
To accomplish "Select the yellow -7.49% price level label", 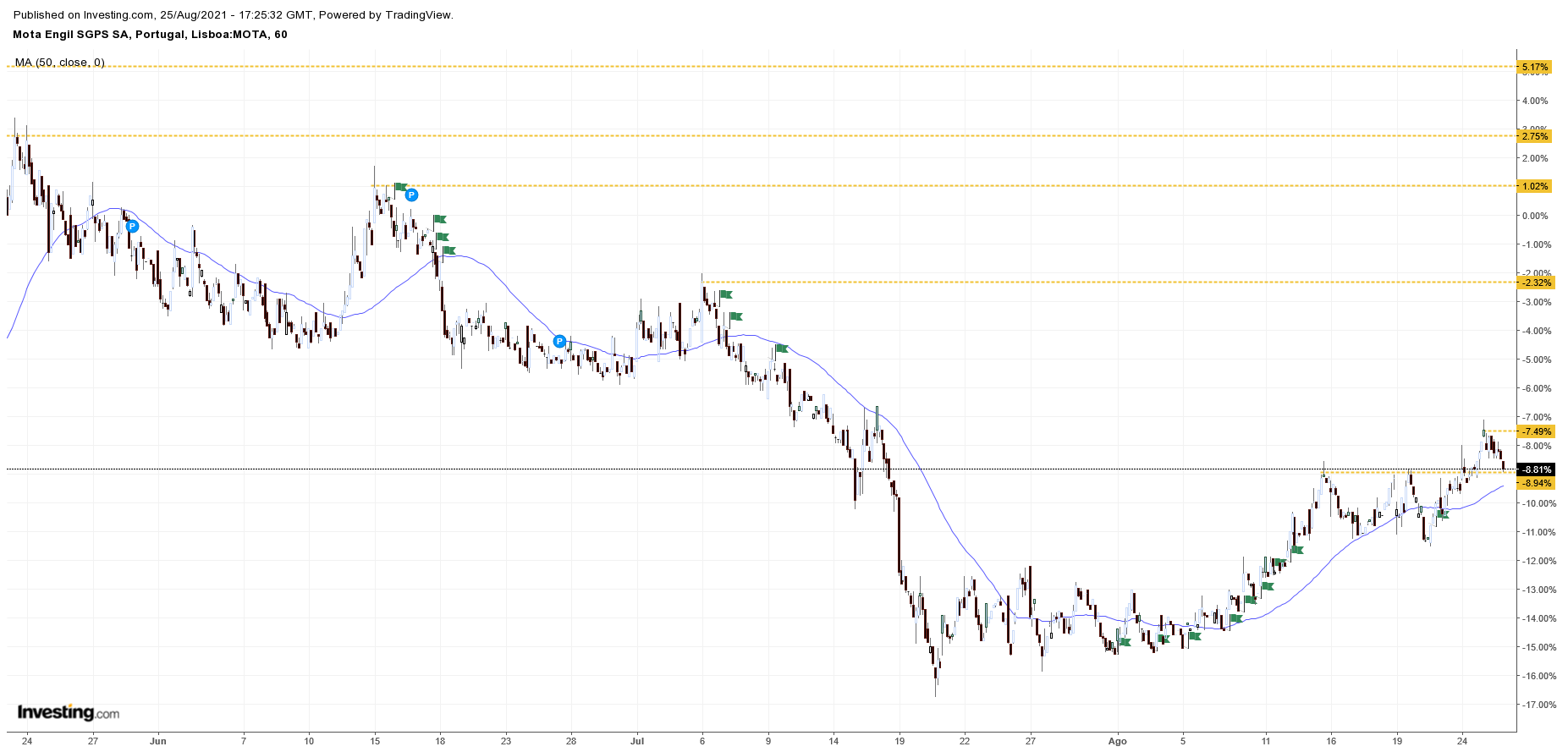I will click(x=1535, y=431).
